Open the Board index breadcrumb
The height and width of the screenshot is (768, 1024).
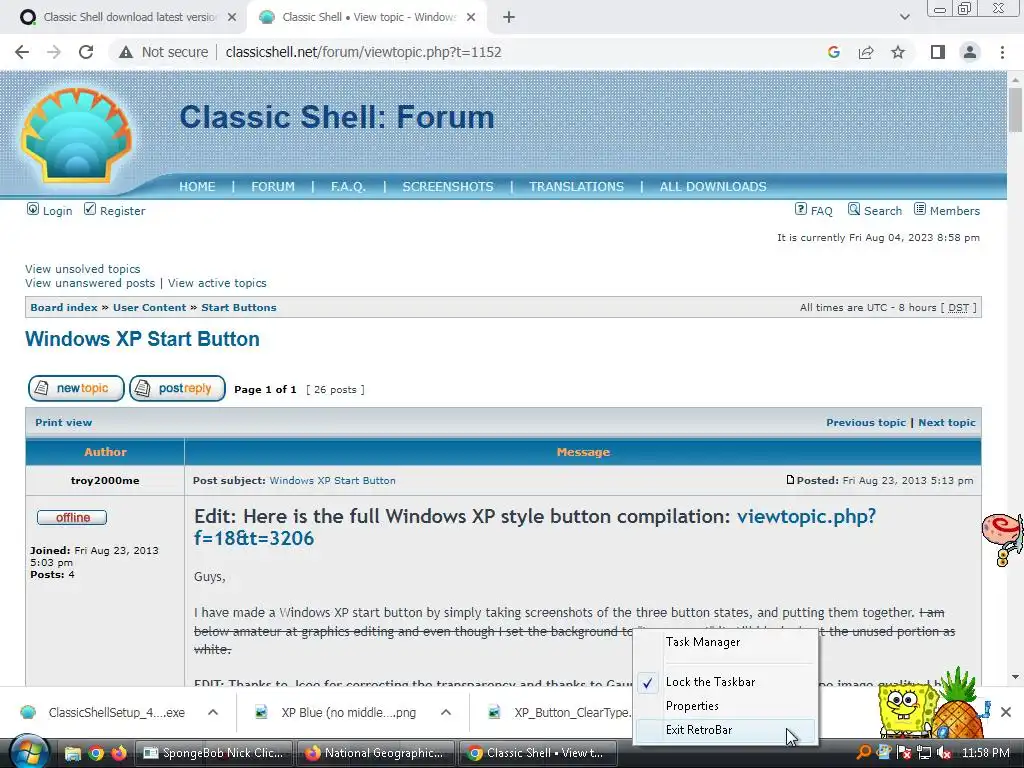pyautogui.click(x=64, y=308)
